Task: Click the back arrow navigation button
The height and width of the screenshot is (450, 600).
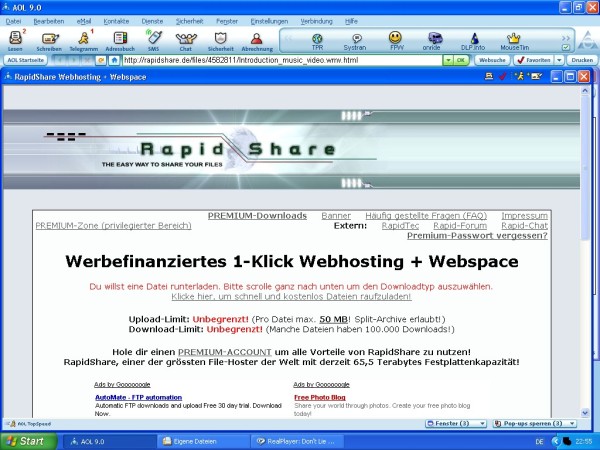Action: (60, 60)
